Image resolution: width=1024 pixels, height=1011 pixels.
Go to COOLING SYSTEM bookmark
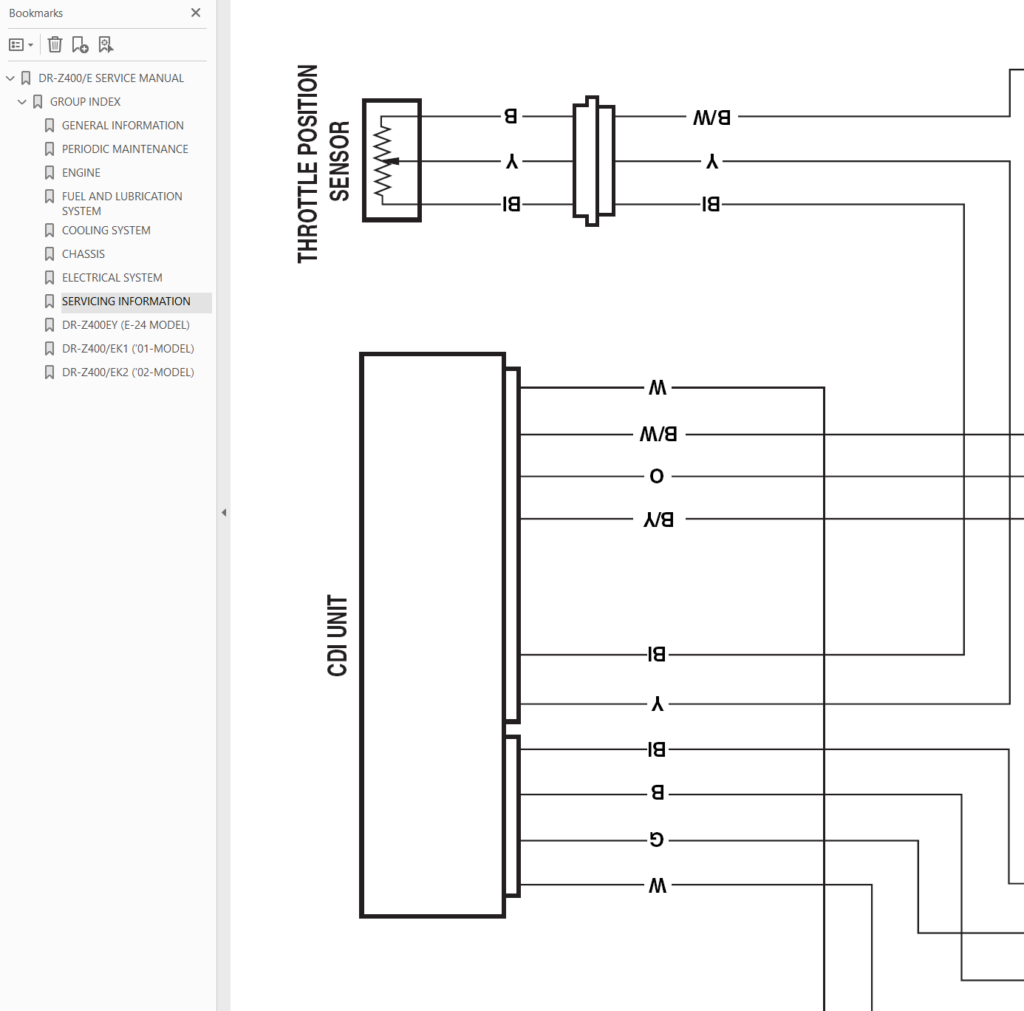point(106,230)
